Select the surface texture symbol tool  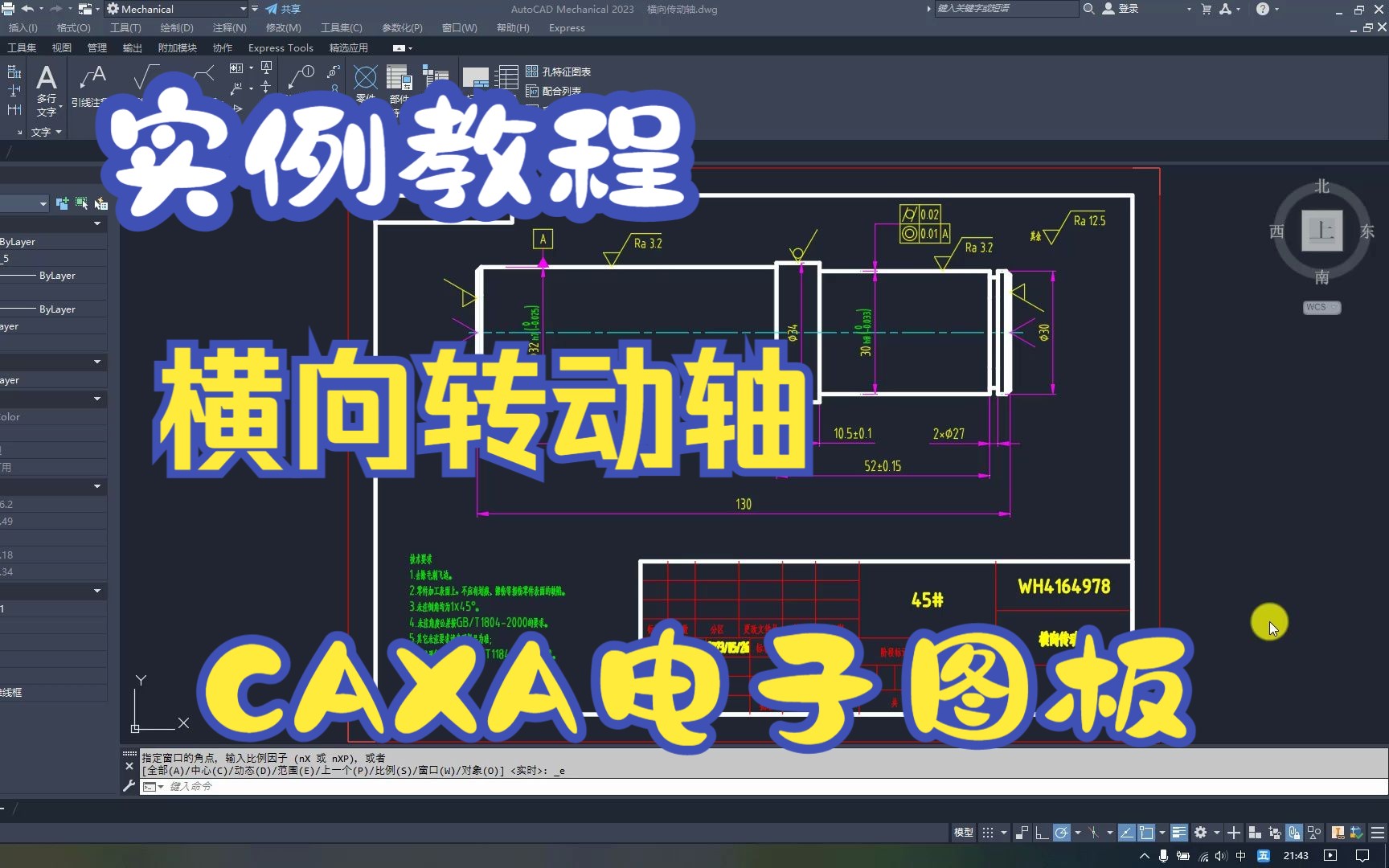click(145, 77)
